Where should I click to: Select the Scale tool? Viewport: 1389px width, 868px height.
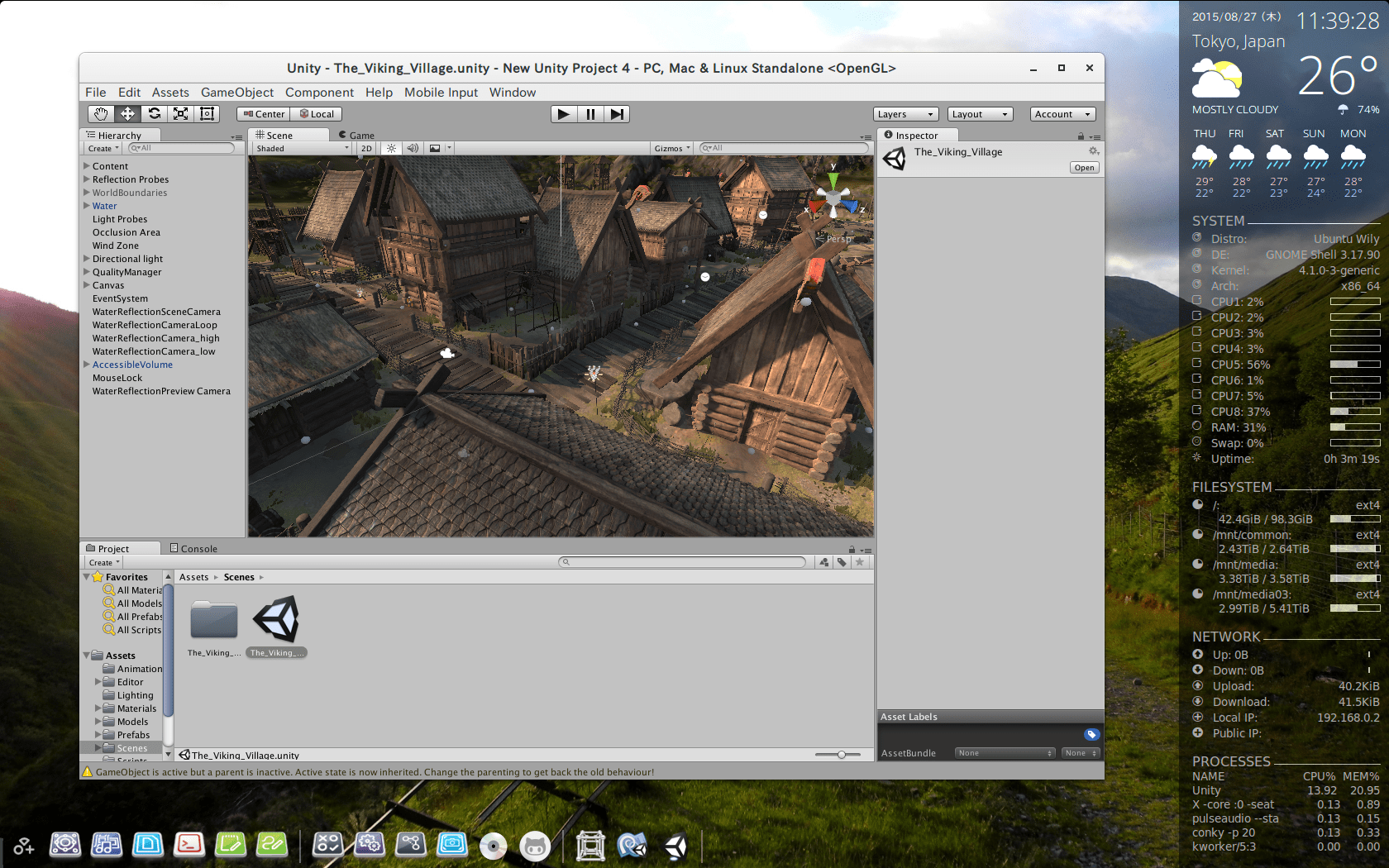182,113
